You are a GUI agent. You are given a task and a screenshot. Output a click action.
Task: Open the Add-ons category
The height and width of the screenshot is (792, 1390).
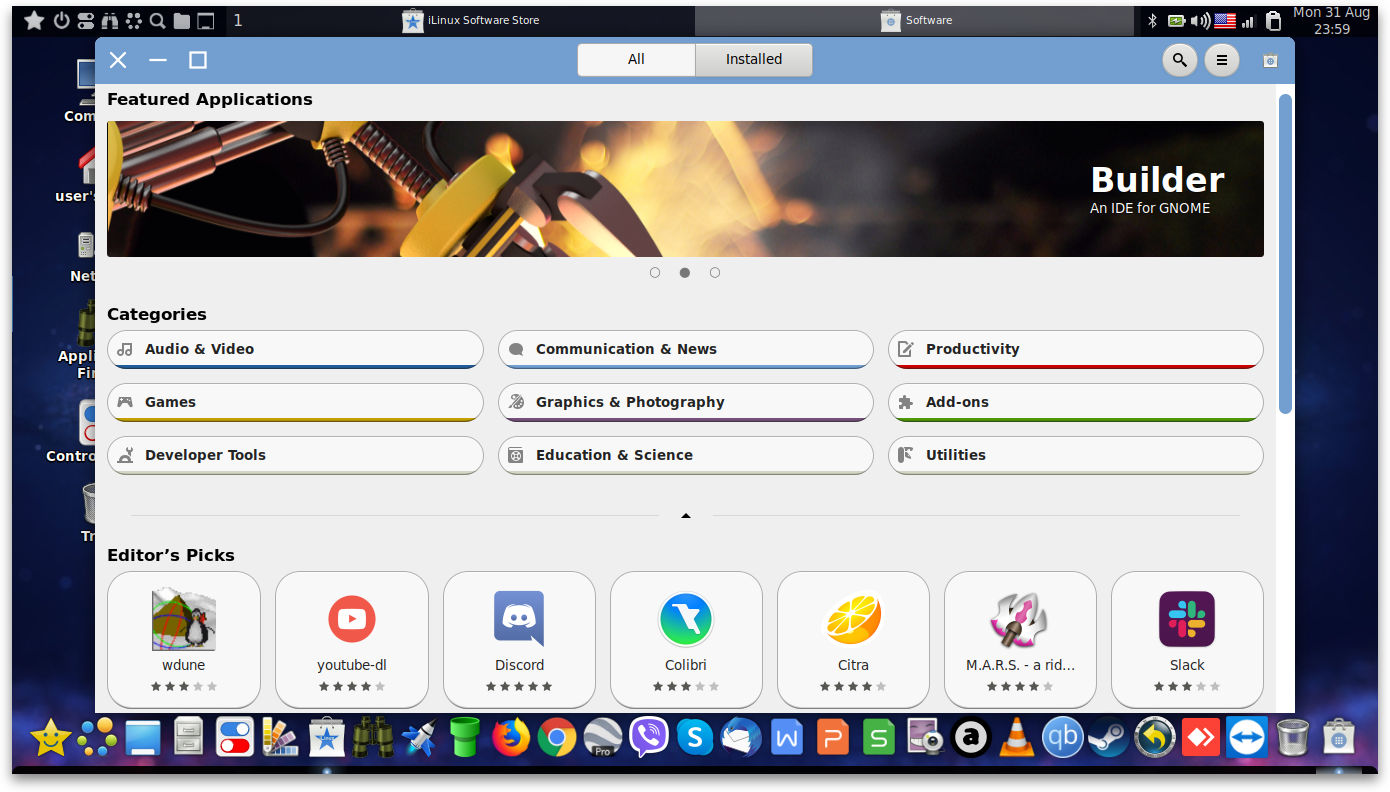1076,402
